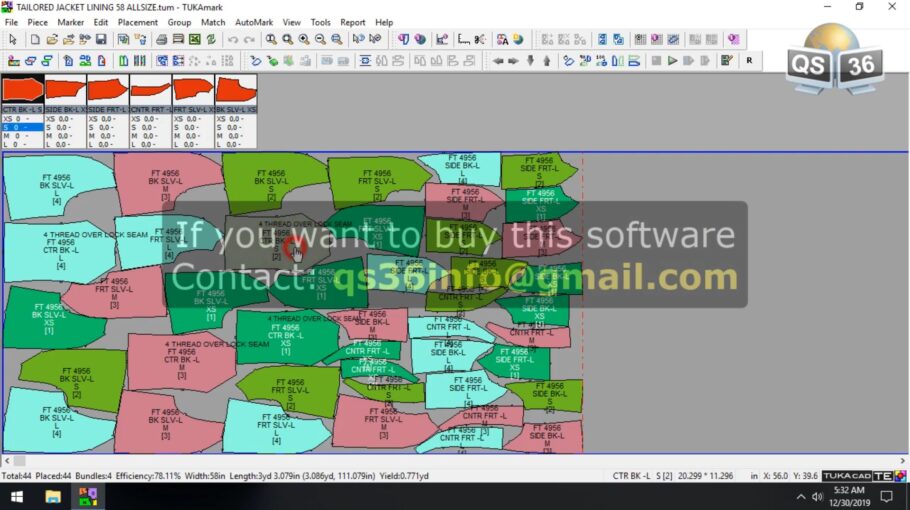Click pink BK SLV-L M piece in marker
Viewport: 910px width, 510px height.
pos(167,180)
